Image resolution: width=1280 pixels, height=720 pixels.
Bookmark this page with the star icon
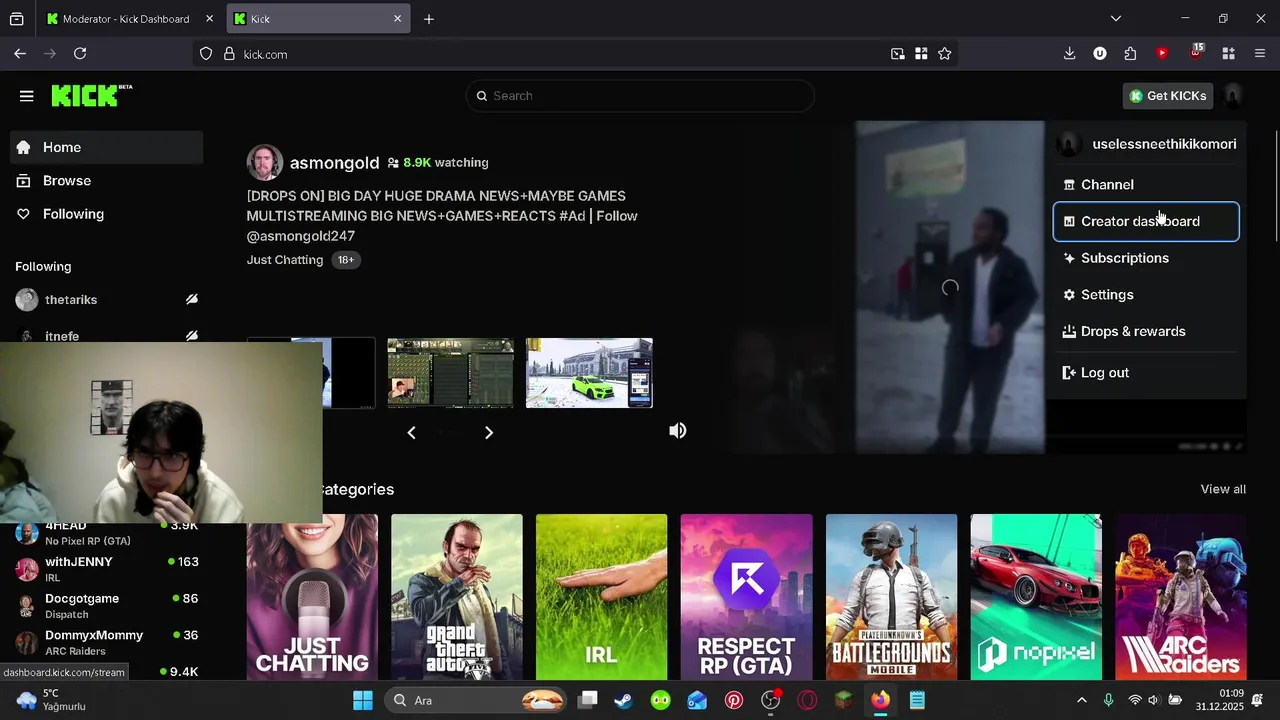click(x=945, y=54)
